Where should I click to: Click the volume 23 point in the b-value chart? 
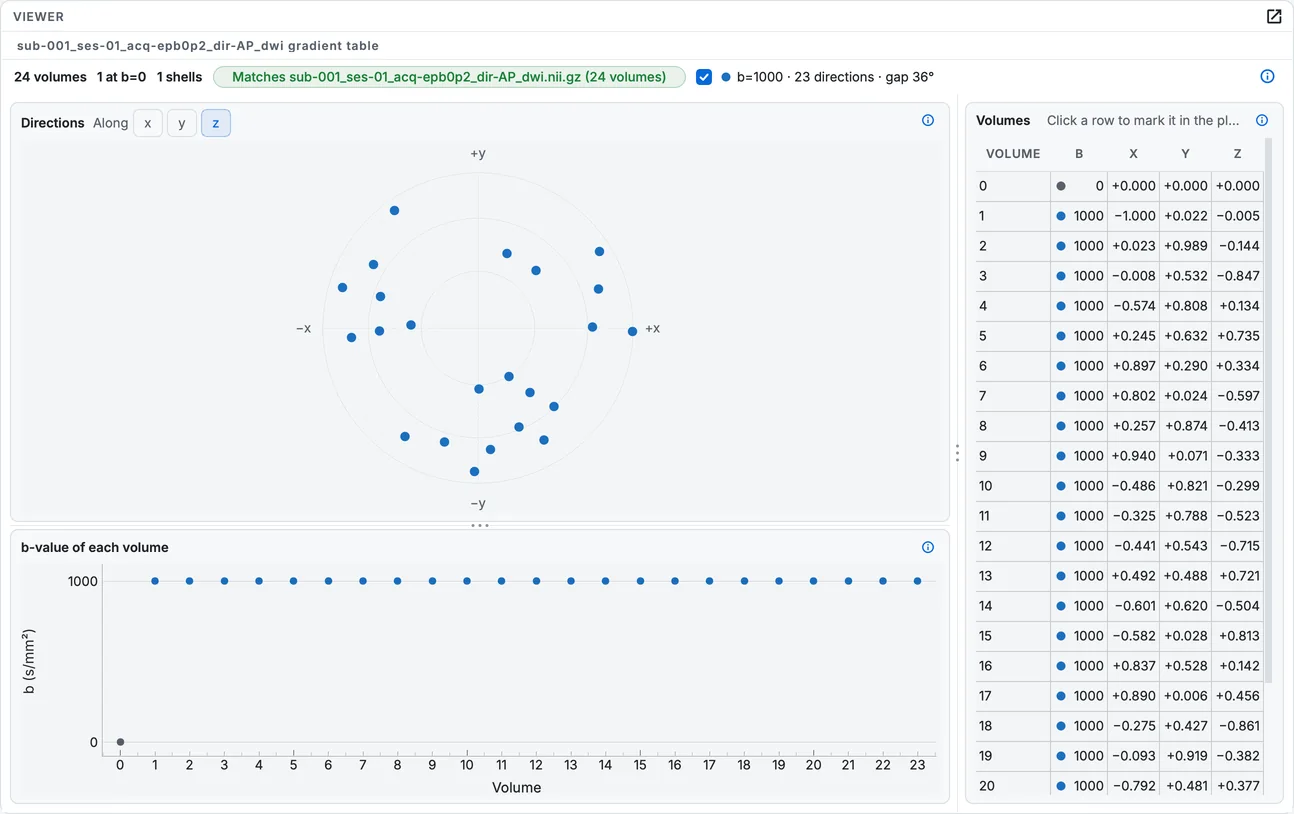[x=917, y=581]
